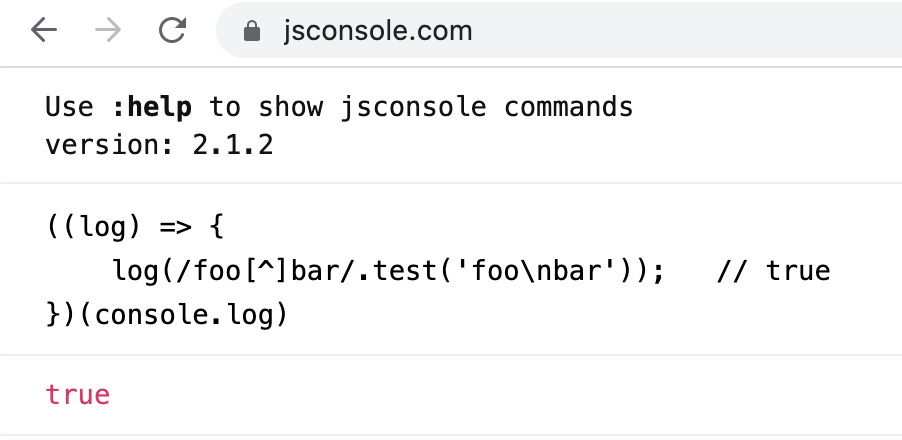
Task: Click the browser forward arrow
Action: click(108, 30)
